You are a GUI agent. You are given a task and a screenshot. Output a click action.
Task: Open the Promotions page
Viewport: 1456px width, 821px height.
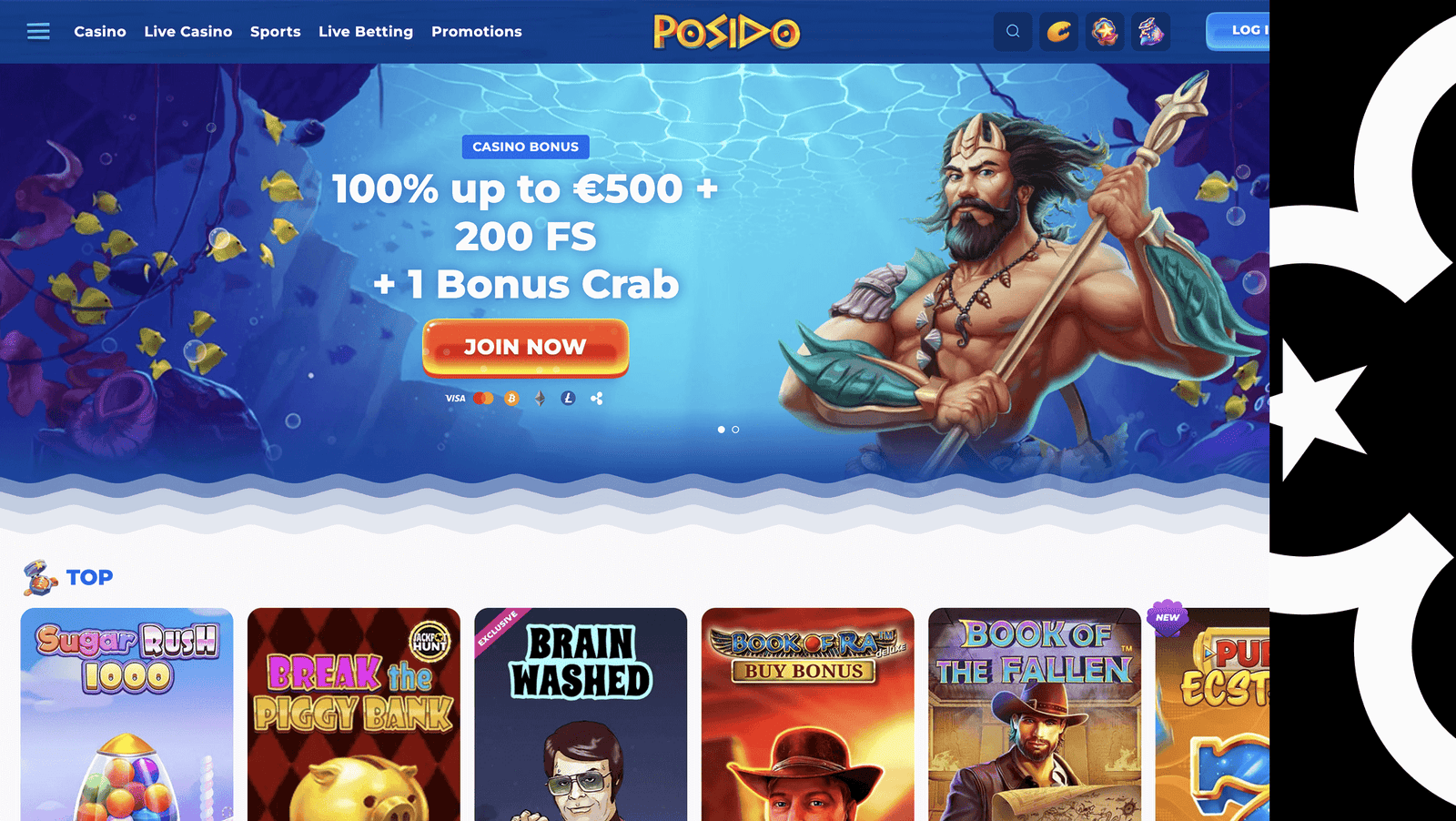tap(477, 32)
